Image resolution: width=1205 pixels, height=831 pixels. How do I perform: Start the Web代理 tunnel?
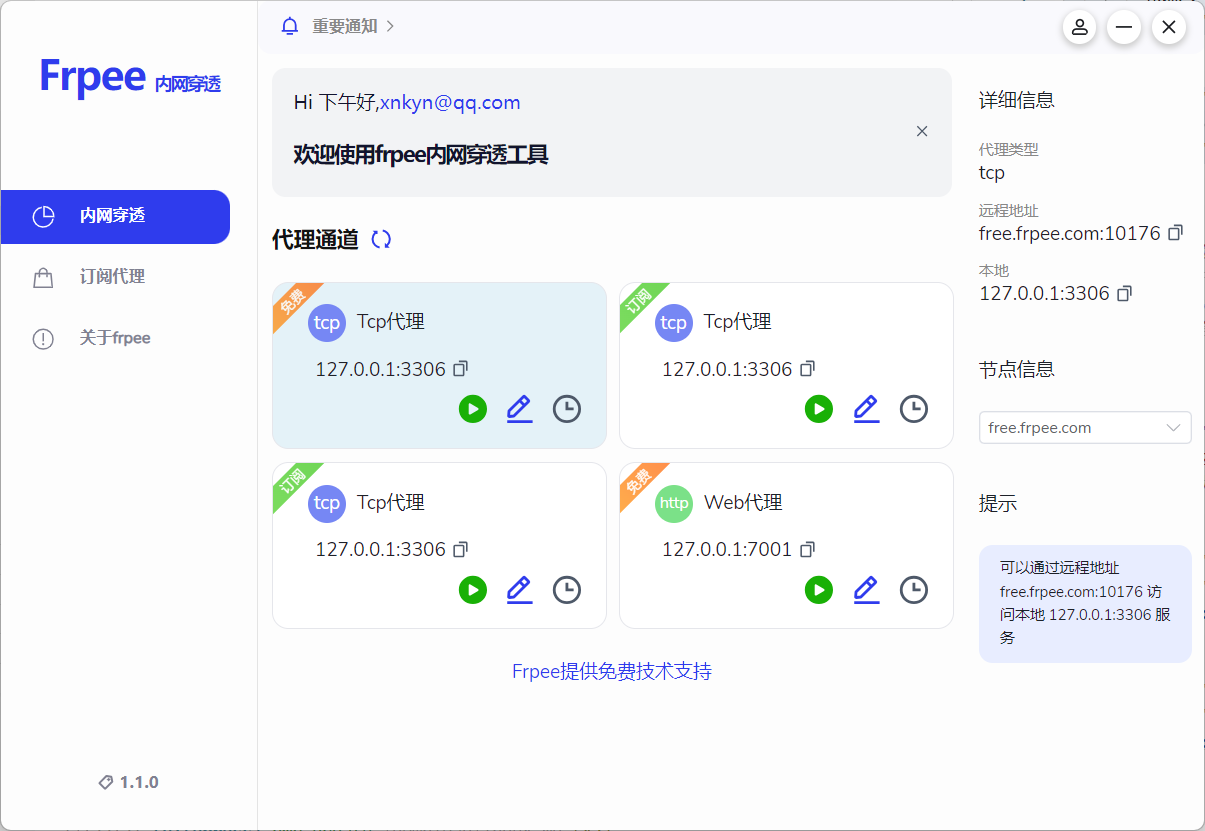point(819,589)
